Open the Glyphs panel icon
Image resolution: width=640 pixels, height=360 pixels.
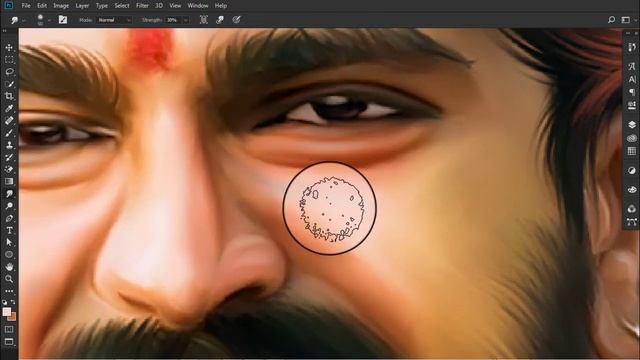tap(631, 66)
